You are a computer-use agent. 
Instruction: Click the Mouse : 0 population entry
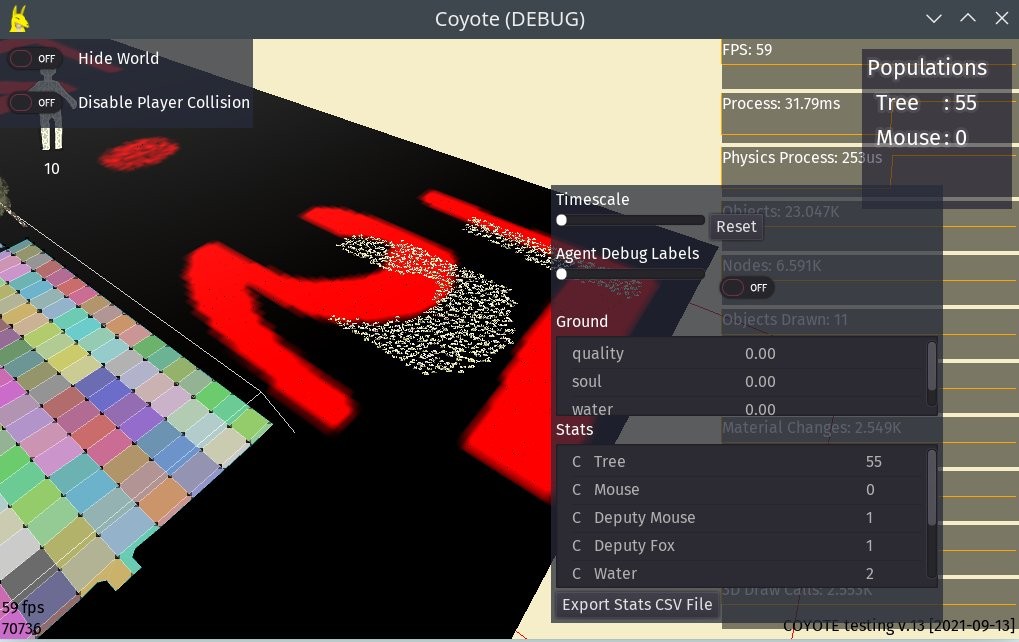pos(921,138)
